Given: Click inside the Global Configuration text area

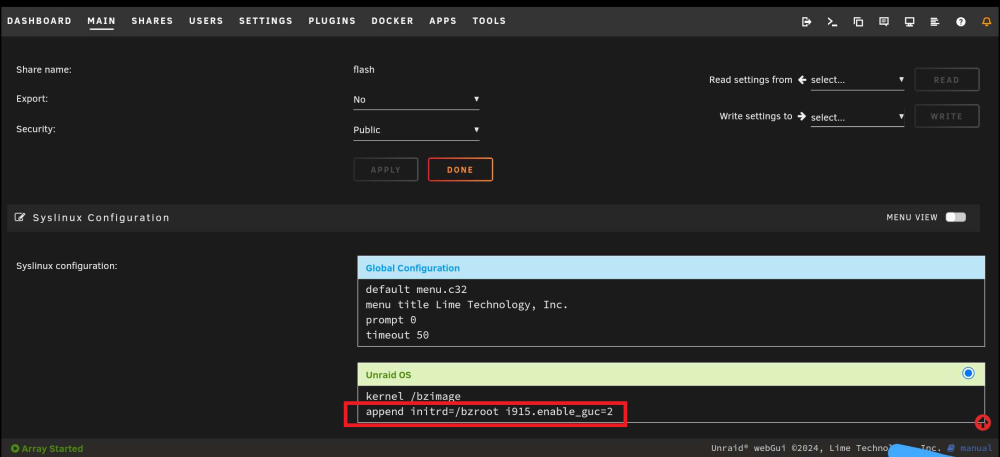Looking at the screenshot, I should [671, 312].
